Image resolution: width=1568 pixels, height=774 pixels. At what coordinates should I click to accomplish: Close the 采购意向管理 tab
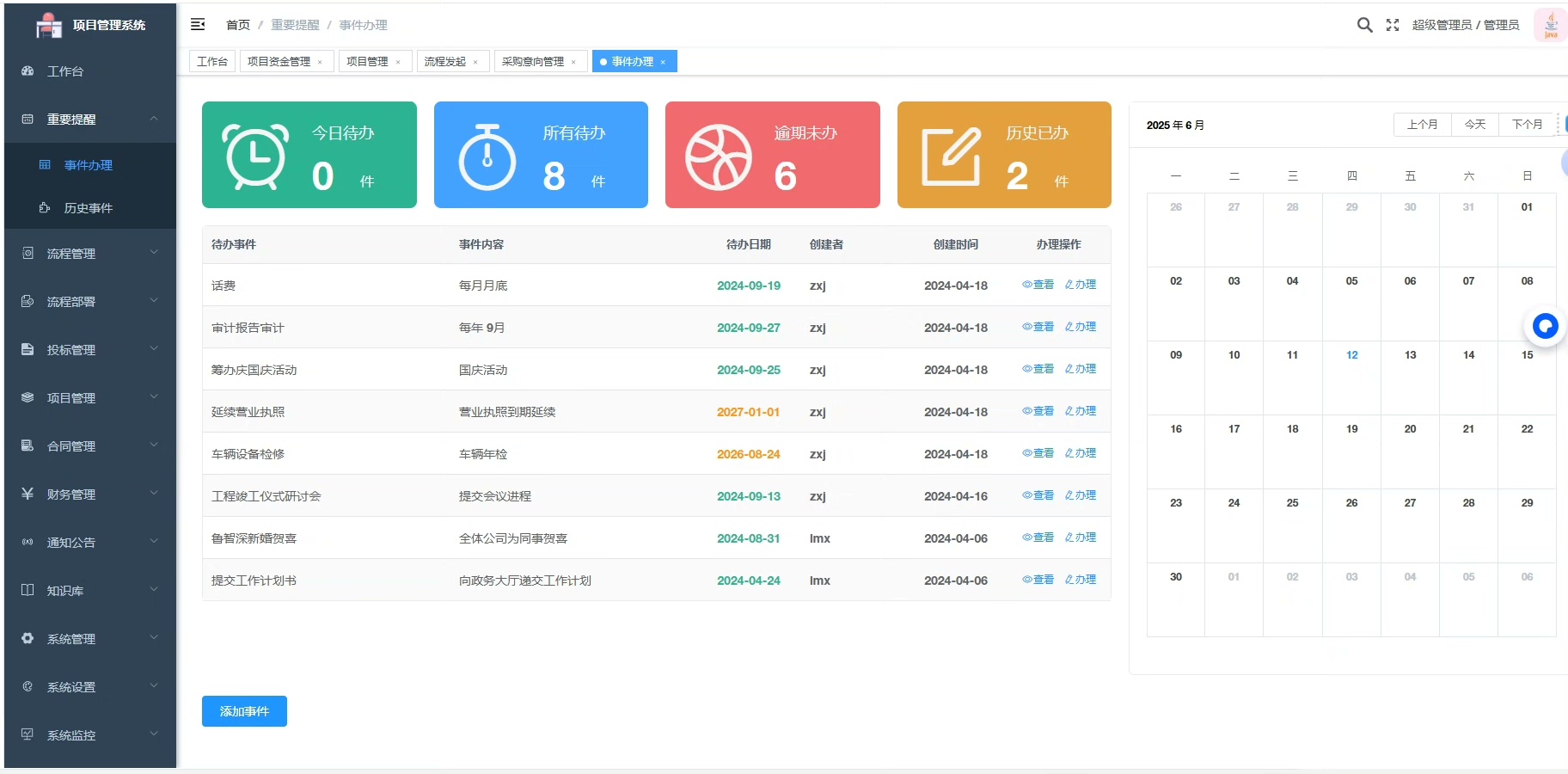coord(573,62)
